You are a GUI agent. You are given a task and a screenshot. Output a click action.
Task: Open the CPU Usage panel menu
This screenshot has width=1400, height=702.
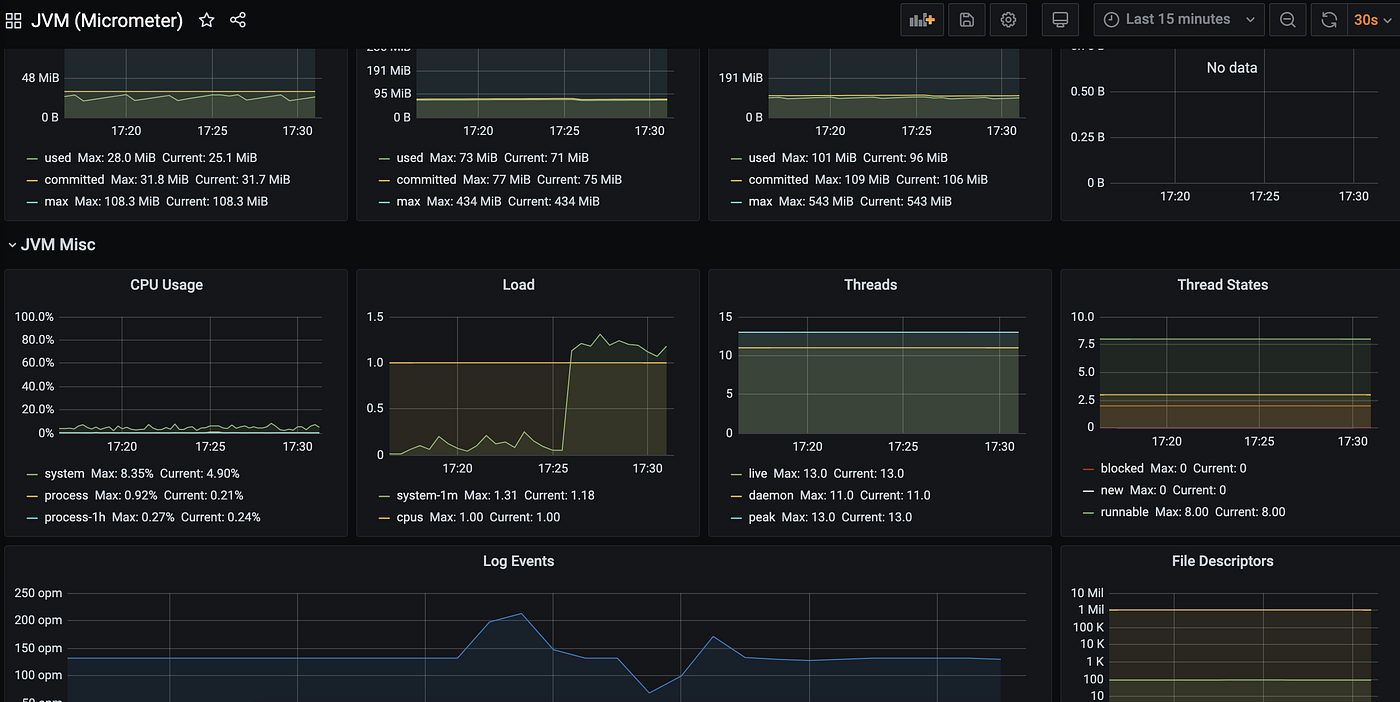166,285
